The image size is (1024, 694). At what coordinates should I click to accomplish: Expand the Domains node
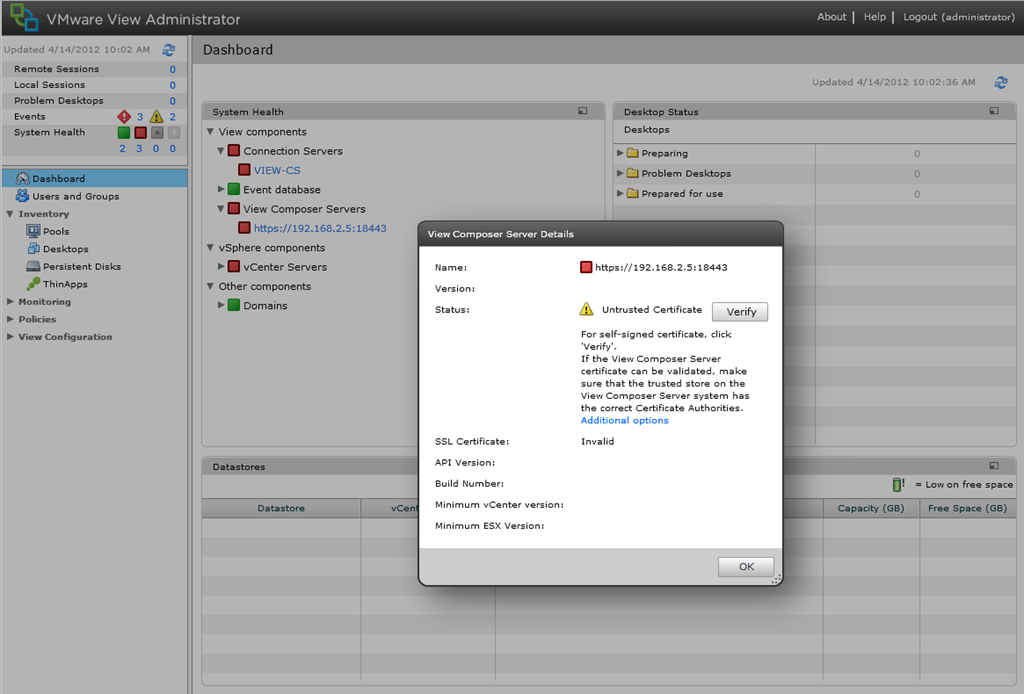tap(221, 305)
